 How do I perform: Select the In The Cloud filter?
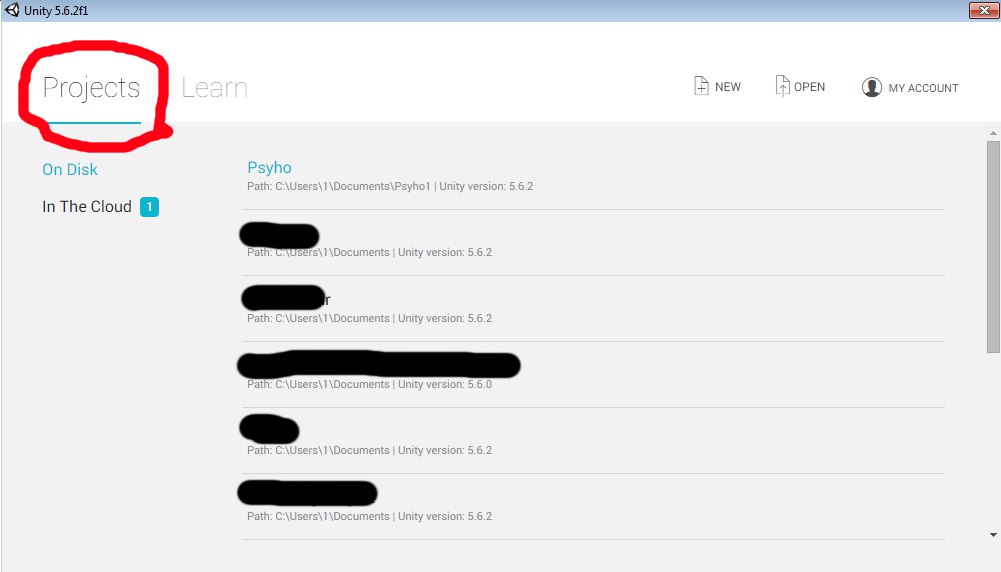point(87,206)
